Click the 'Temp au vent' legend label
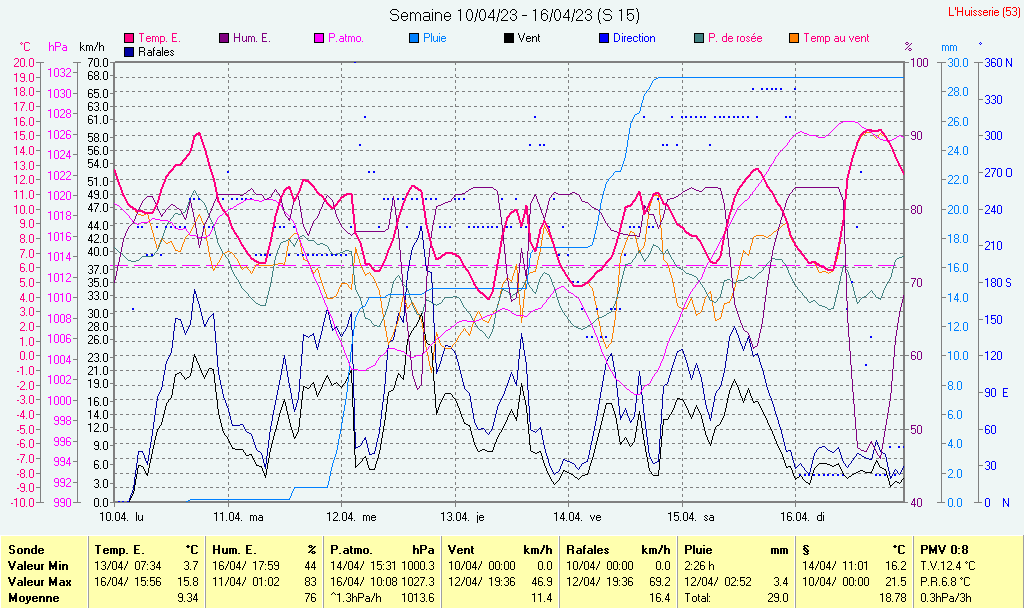Screen dimensions: 1024x608 point(836,39)
